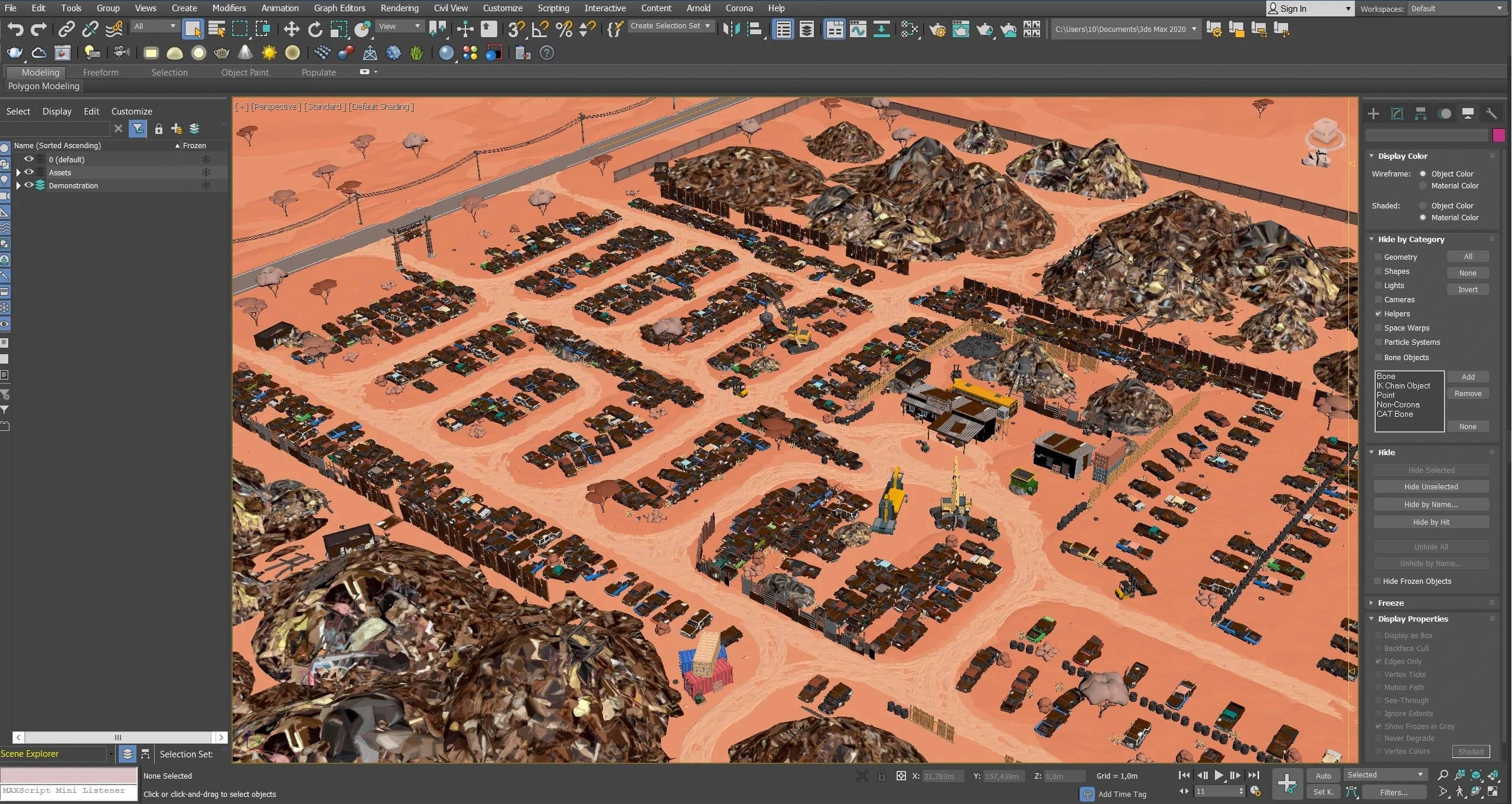Open the Utilities panel wrench icon
The image size is (1512, 804).
[x=1491, y=114]
